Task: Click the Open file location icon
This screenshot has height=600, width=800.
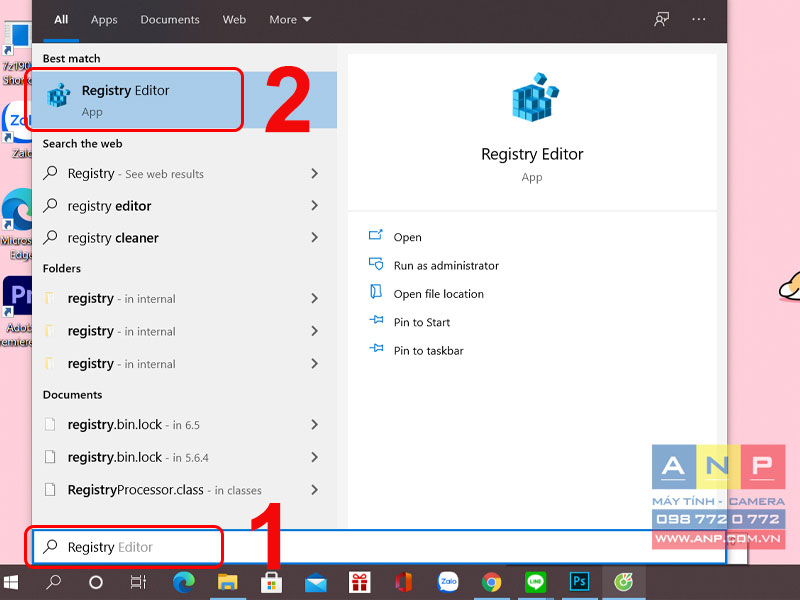Action: point(376,291)
